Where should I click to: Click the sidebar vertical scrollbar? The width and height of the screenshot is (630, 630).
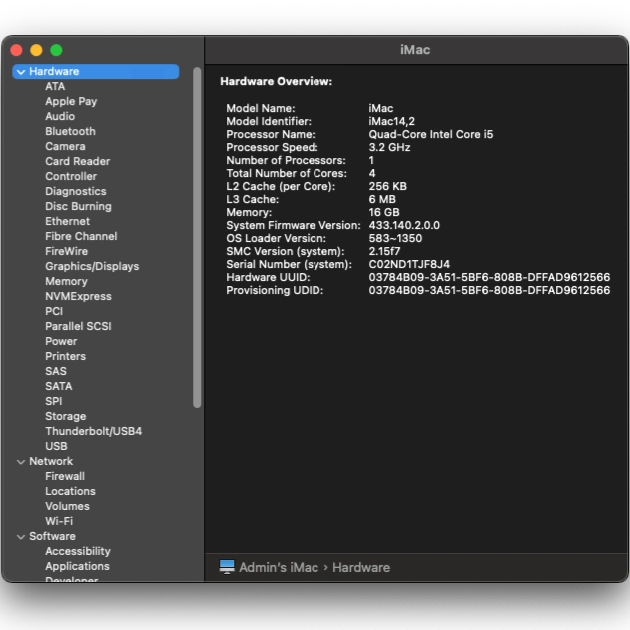(x=197, y=237)
